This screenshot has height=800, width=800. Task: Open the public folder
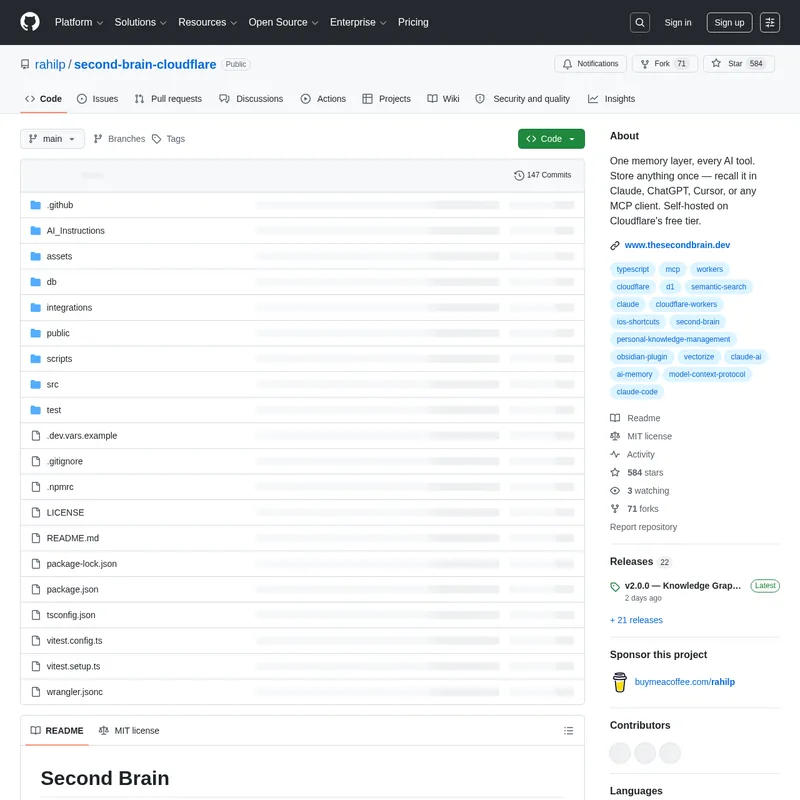pos(58,333)
